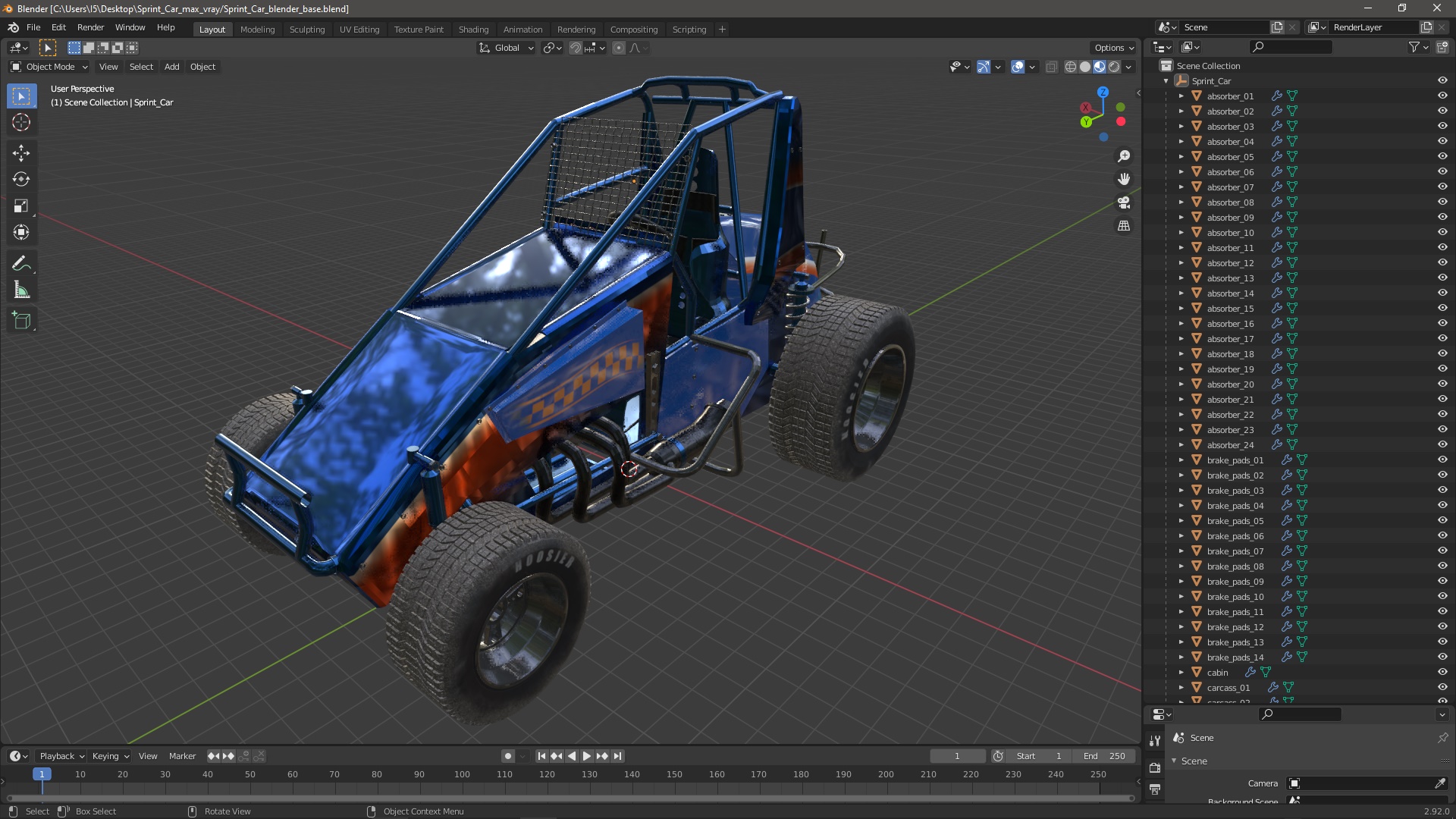Screen dimensions: 1456x819
Task: Switch to the UV Editing workspace tab
Action: [359, 30]
